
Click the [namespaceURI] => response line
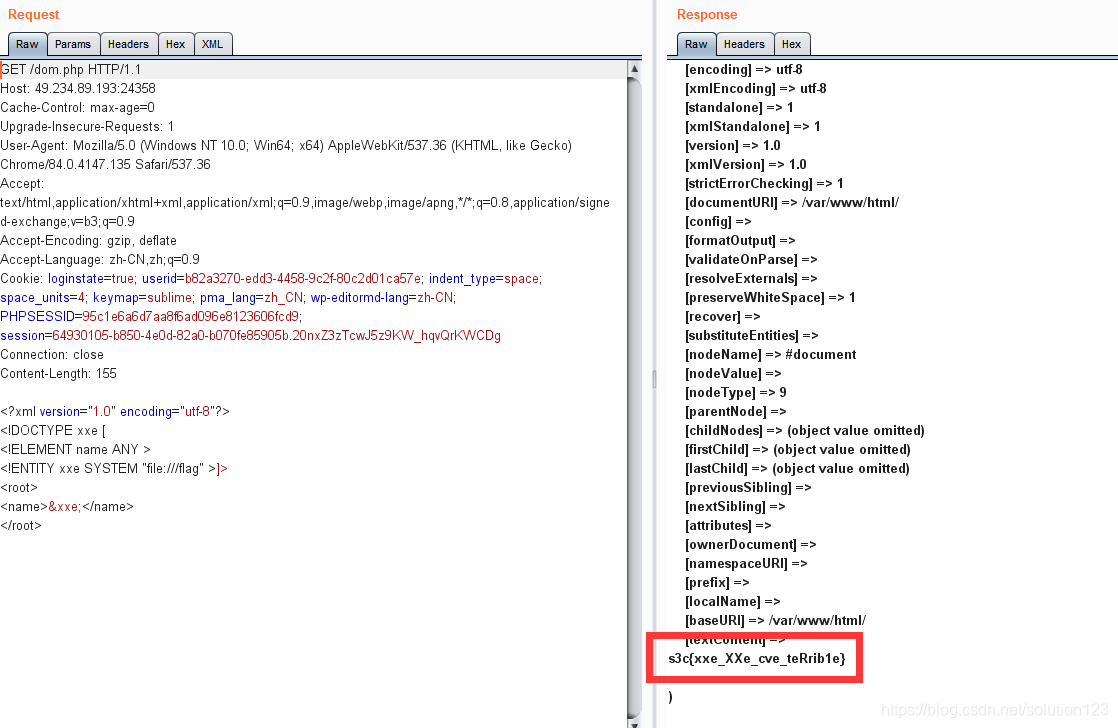(x=747, y=563)
